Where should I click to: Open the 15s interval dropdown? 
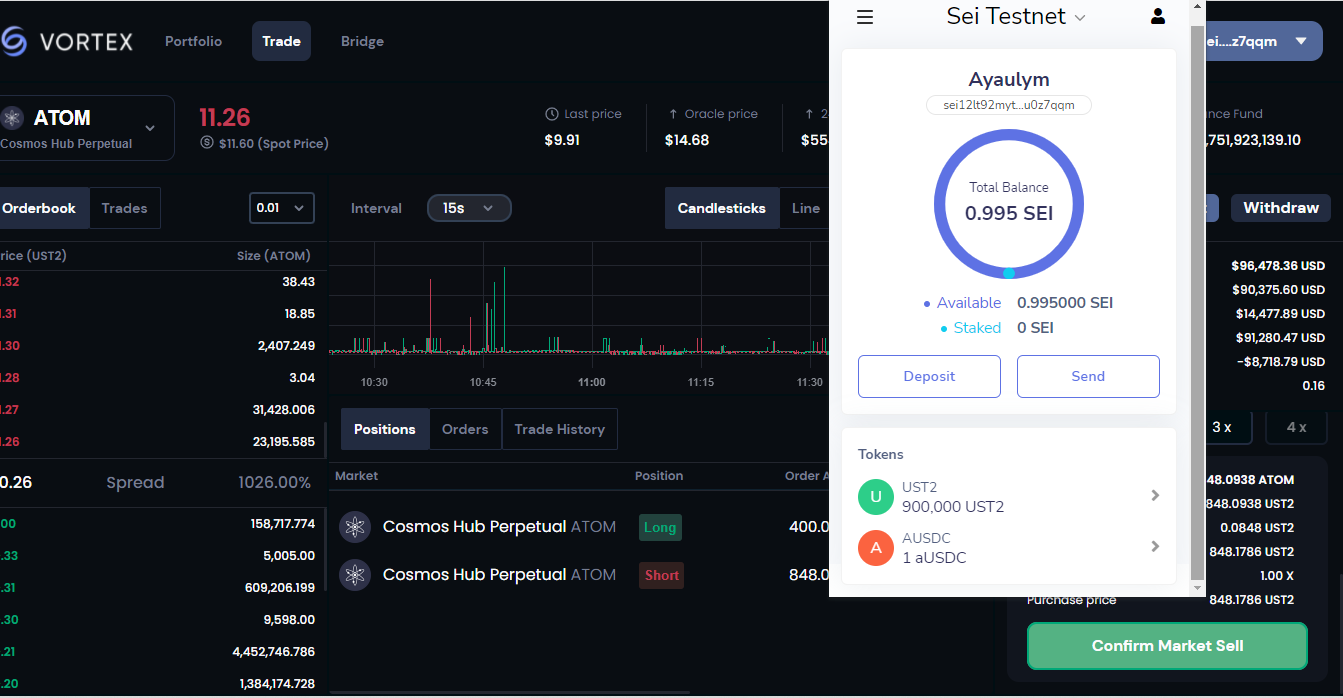click(469, 208)
